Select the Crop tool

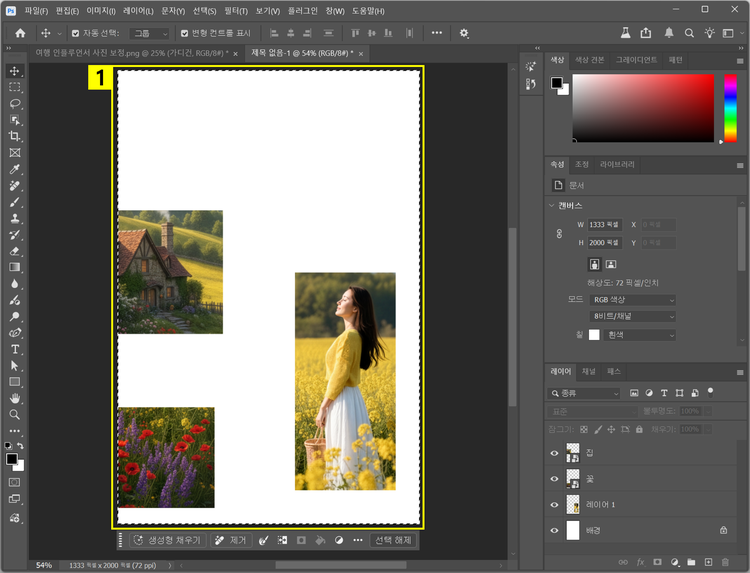click(x=15, y=136)
